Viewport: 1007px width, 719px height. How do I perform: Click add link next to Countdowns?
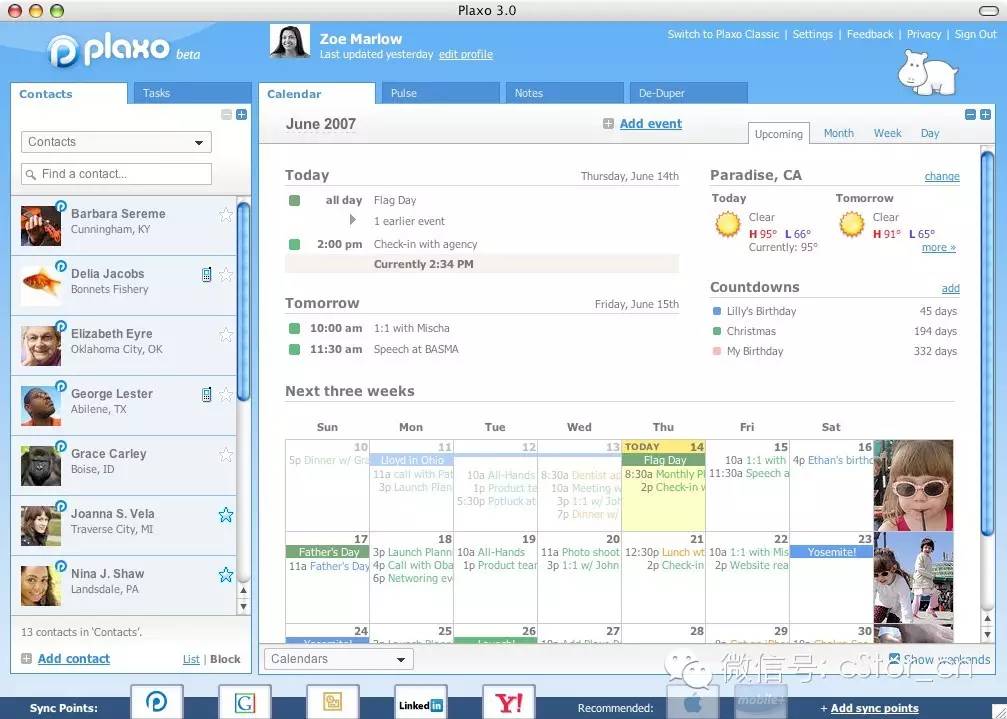pos(950,288)
